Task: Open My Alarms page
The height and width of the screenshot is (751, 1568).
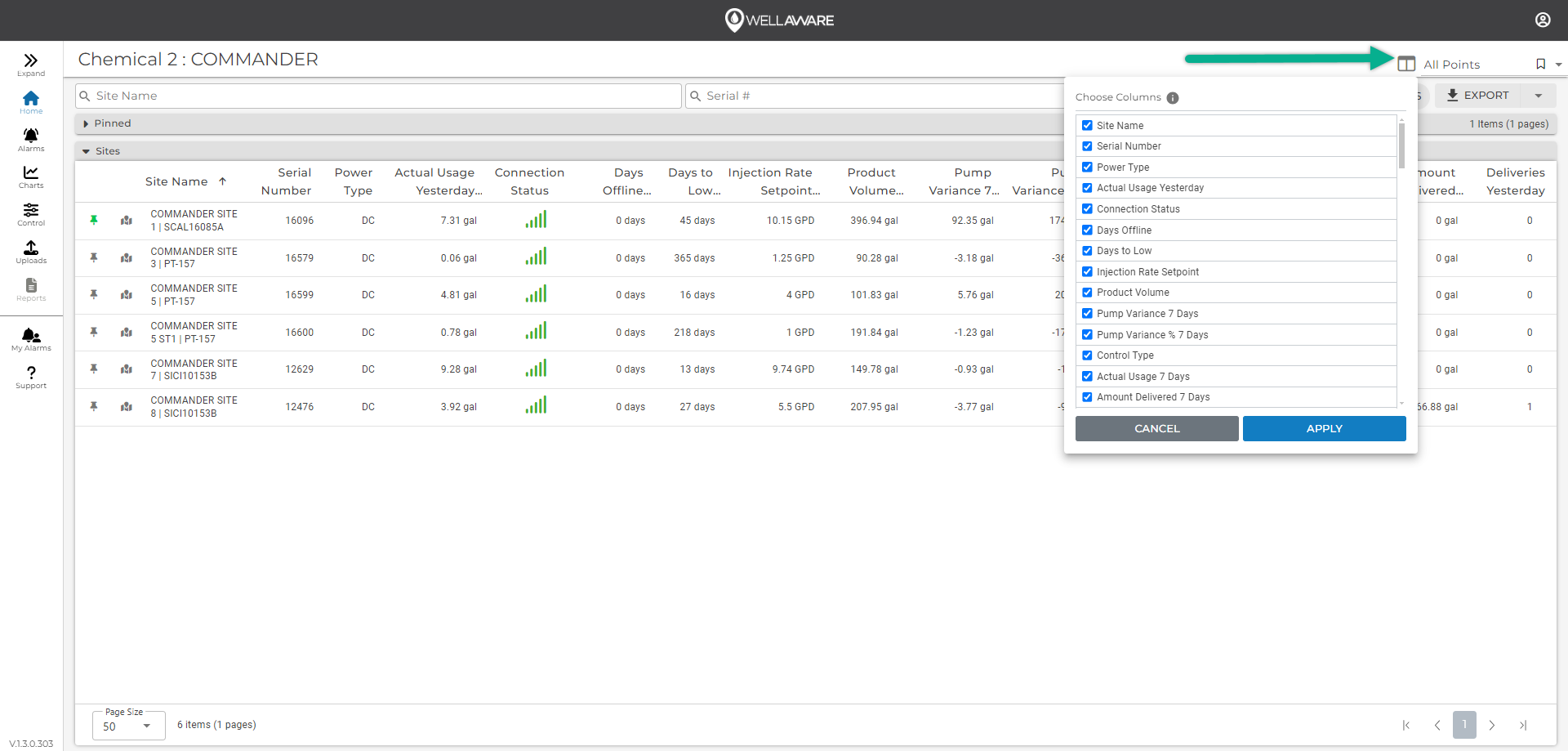Action: 31,339
